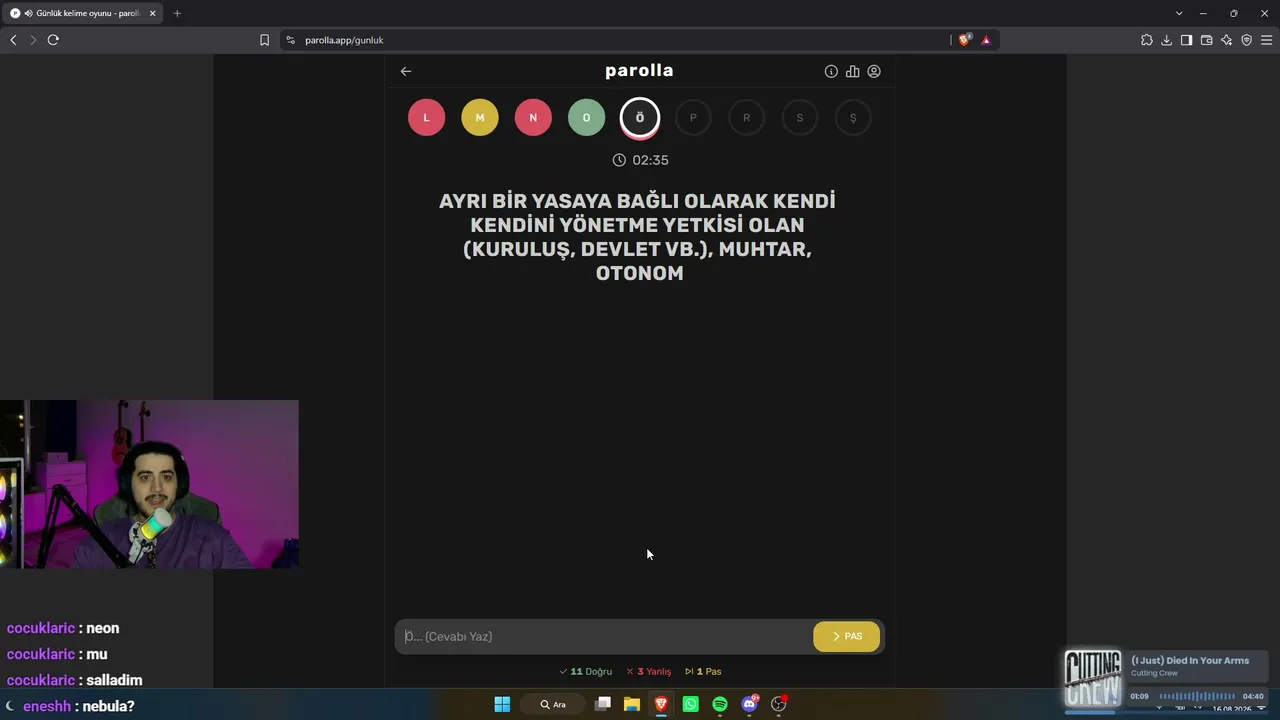Bookmark this page
The height and width of the screenshot is (720, 1280).
click(x=264, y=40)
